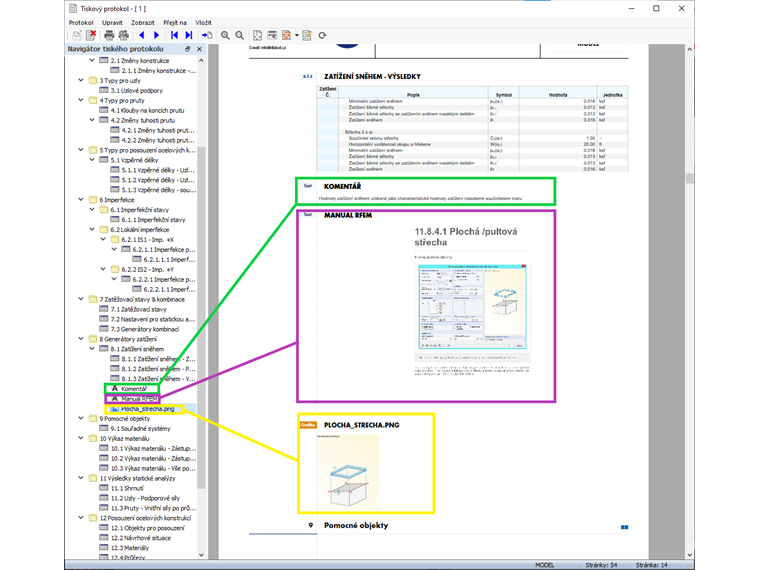Viewport: 760px width, 570px height.
Task: Jump to last page arrow icon
Action: 189,35
